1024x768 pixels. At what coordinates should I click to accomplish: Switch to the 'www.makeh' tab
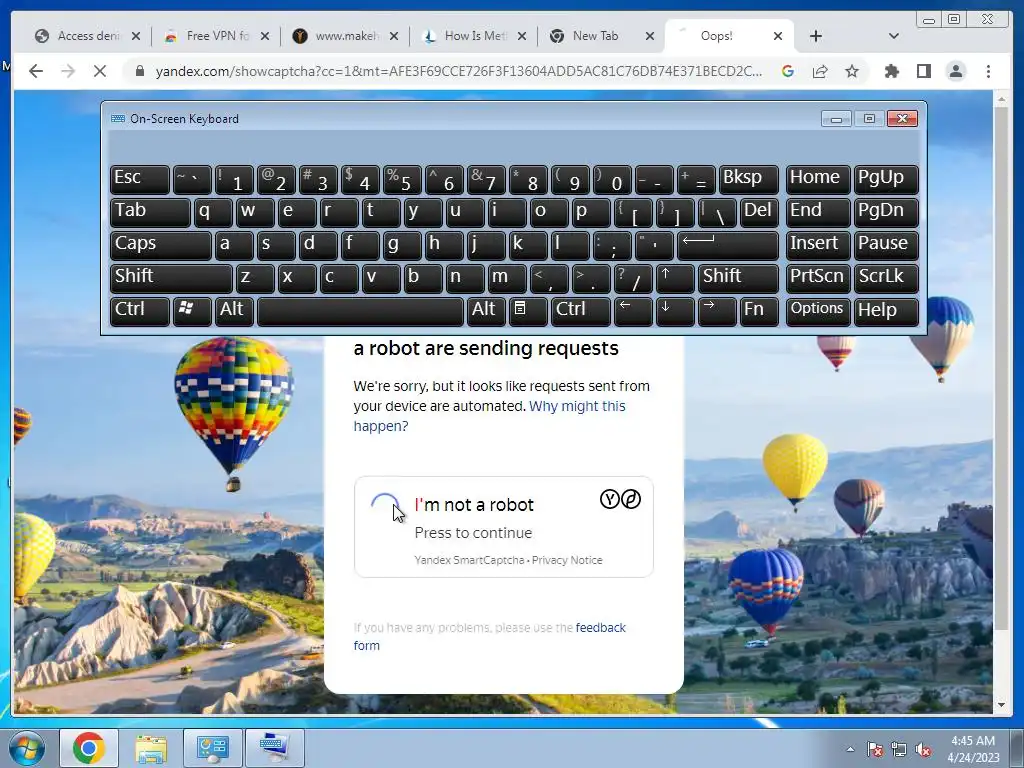[338, 36]
